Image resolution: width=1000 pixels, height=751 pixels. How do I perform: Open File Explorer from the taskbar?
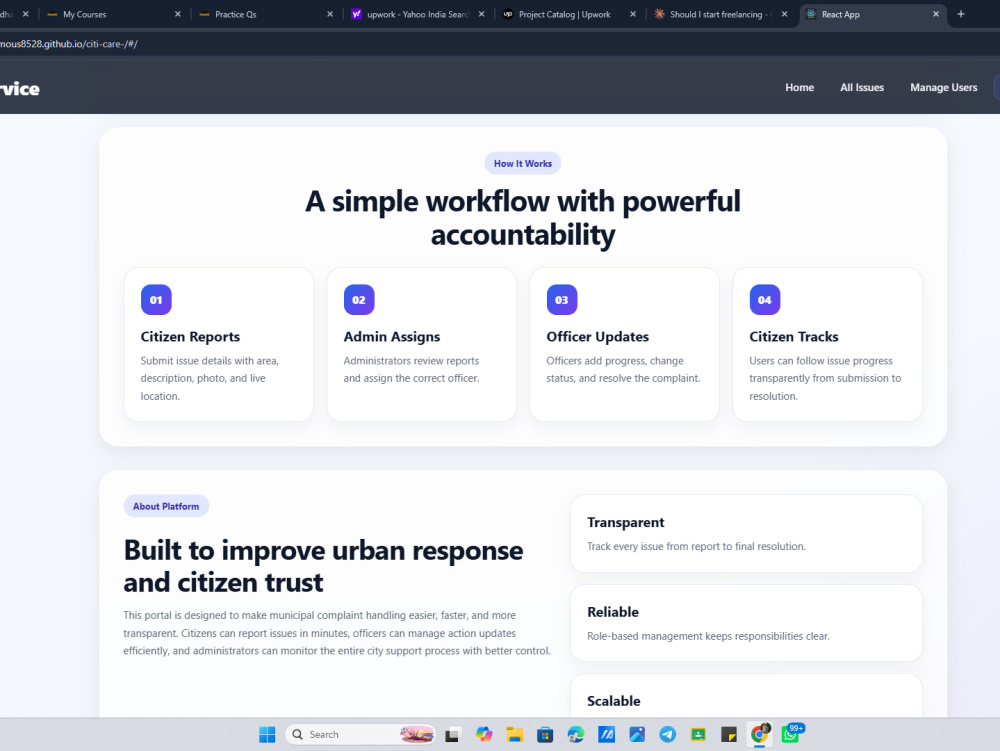click(x=515, y=734)
